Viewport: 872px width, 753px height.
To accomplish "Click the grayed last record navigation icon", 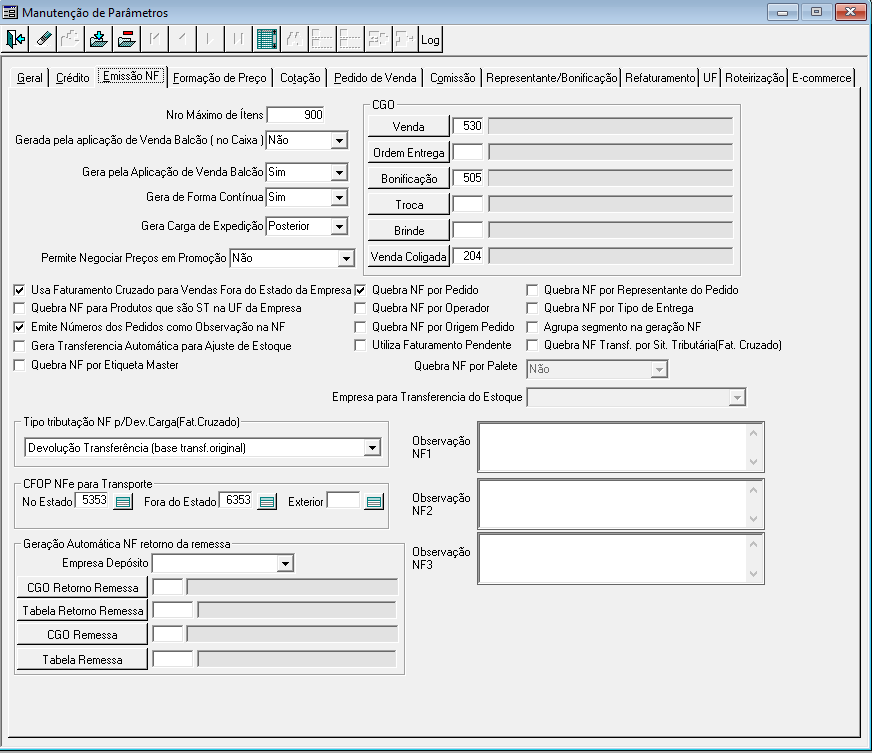I will 238,39.
